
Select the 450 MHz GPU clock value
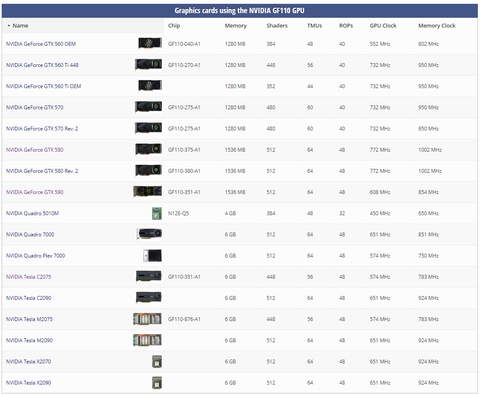pyautogui.click(x=380, y=213)
